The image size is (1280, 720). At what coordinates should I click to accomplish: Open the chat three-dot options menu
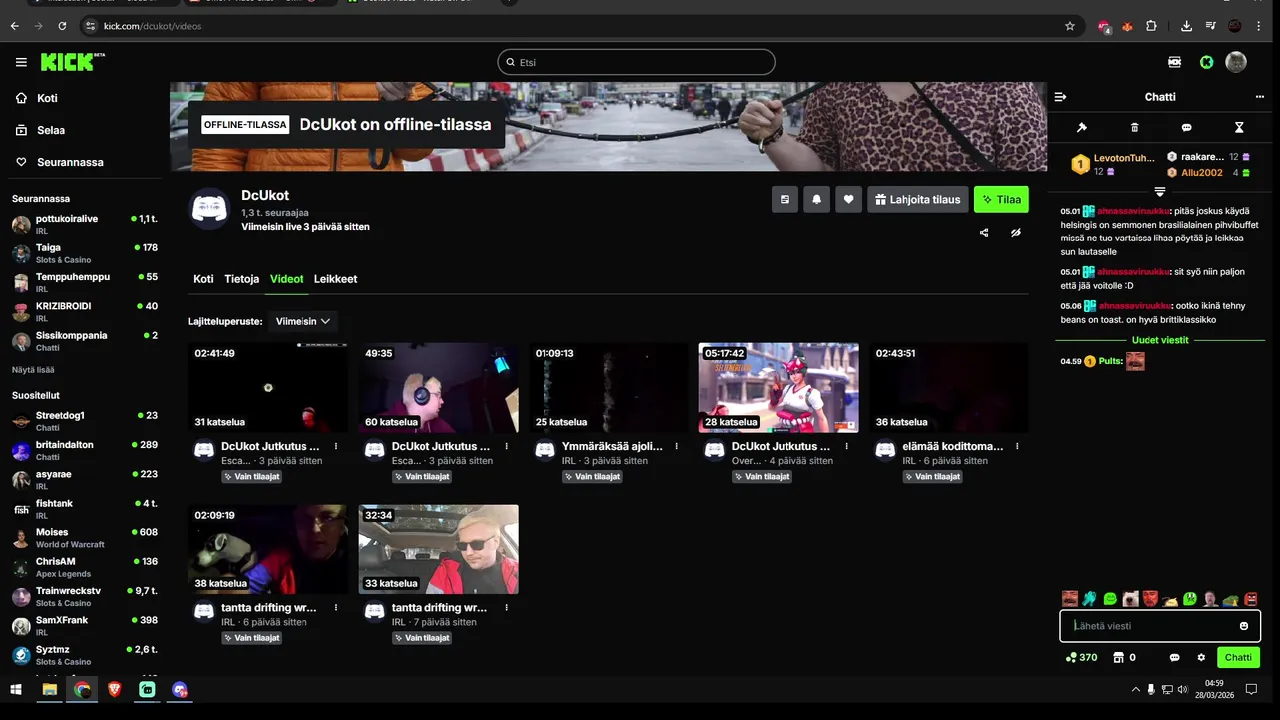click(1259, 97)
